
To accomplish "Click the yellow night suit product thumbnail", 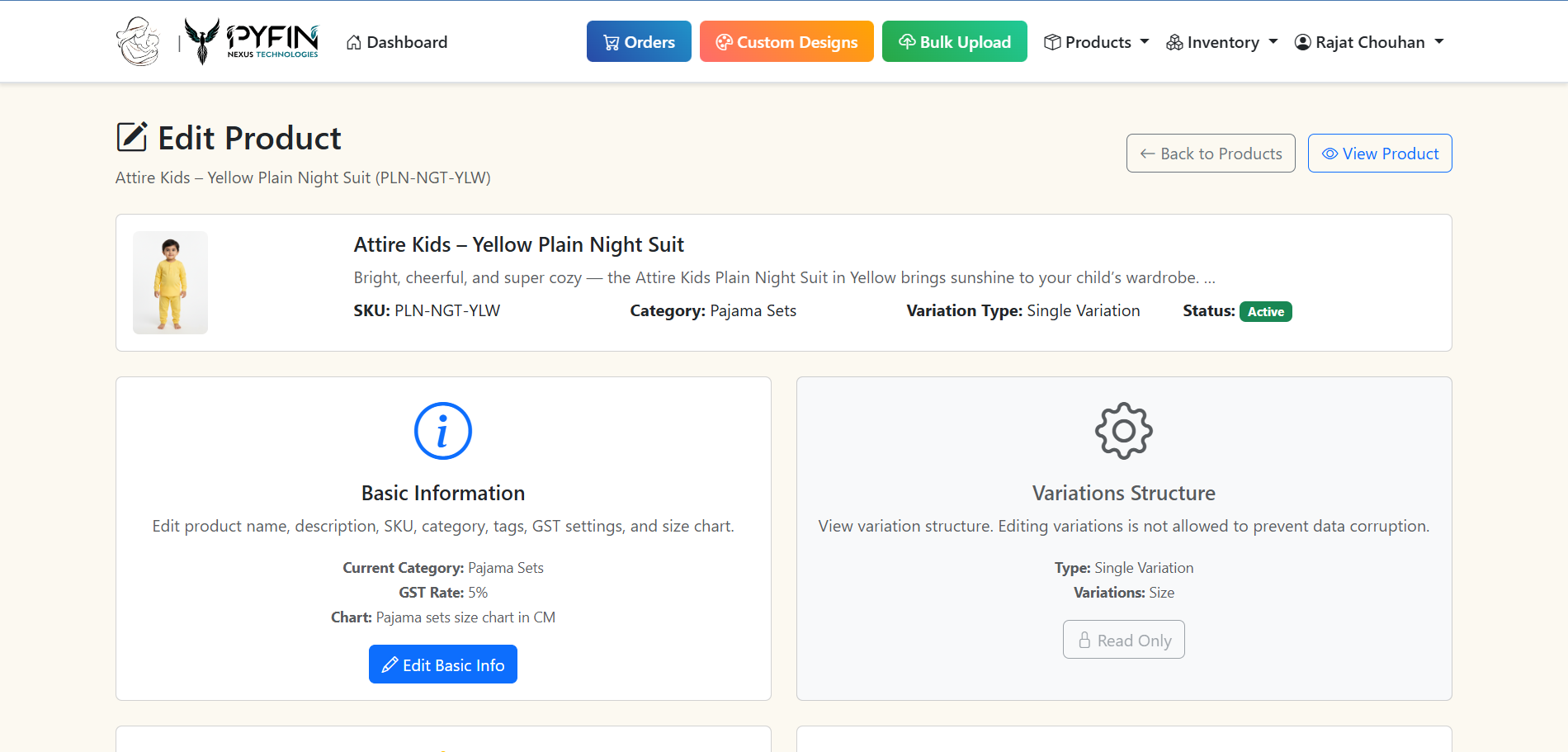I will click(x=171, y=282).
